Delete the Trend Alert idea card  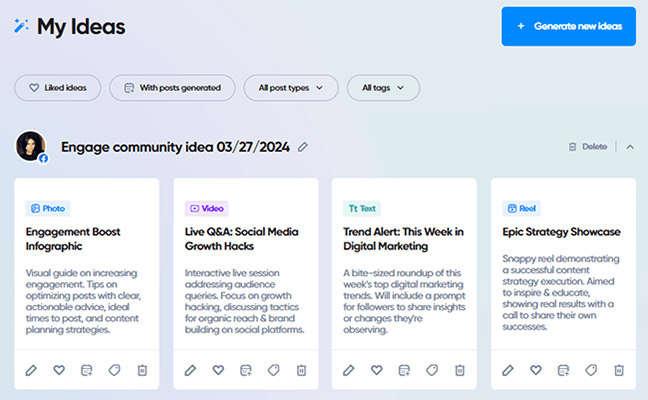[x=460, y=370]
